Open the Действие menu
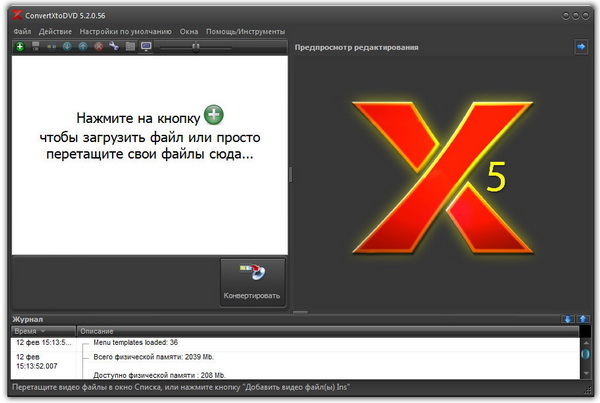This screenshot has height=403, width=600. pos(55,32)
